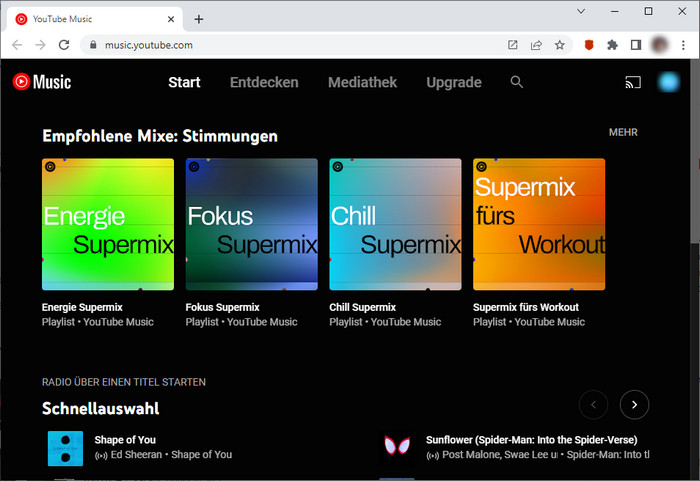Switch to the Entdecken tab

pyautogui.click(x=264, y=82)
